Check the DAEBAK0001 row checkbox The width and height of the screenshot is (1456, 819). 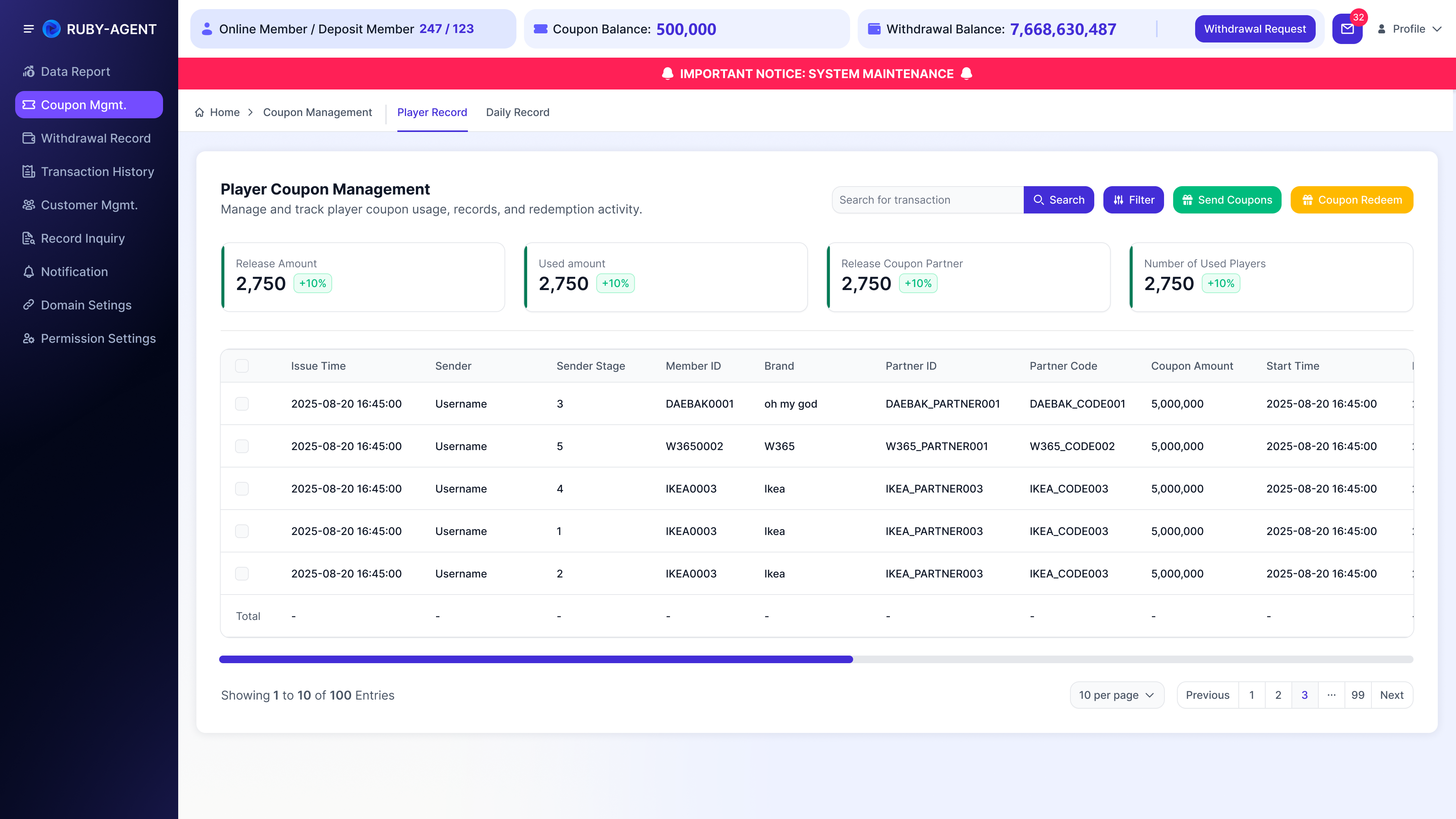pyautogui.click(x=242, y=403)
